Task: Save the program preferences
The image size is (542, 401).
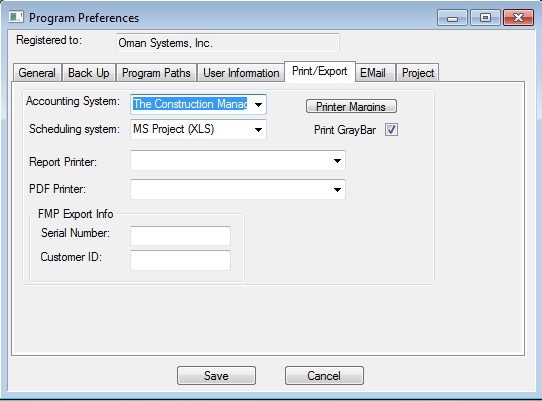Action: pos(216,376)
